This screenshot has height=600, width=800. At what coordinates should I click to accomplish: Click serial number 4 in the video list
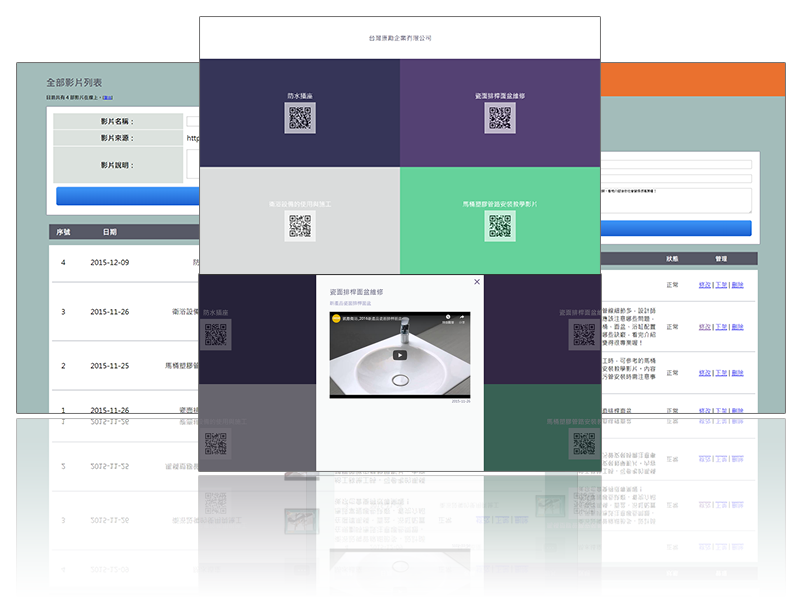pos(63,262)
